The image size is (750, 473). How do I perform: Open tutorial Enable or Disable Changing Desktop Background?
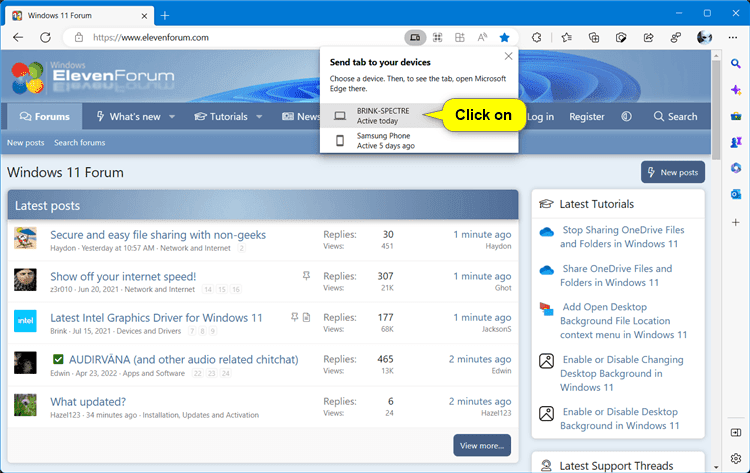coord(621,373)
